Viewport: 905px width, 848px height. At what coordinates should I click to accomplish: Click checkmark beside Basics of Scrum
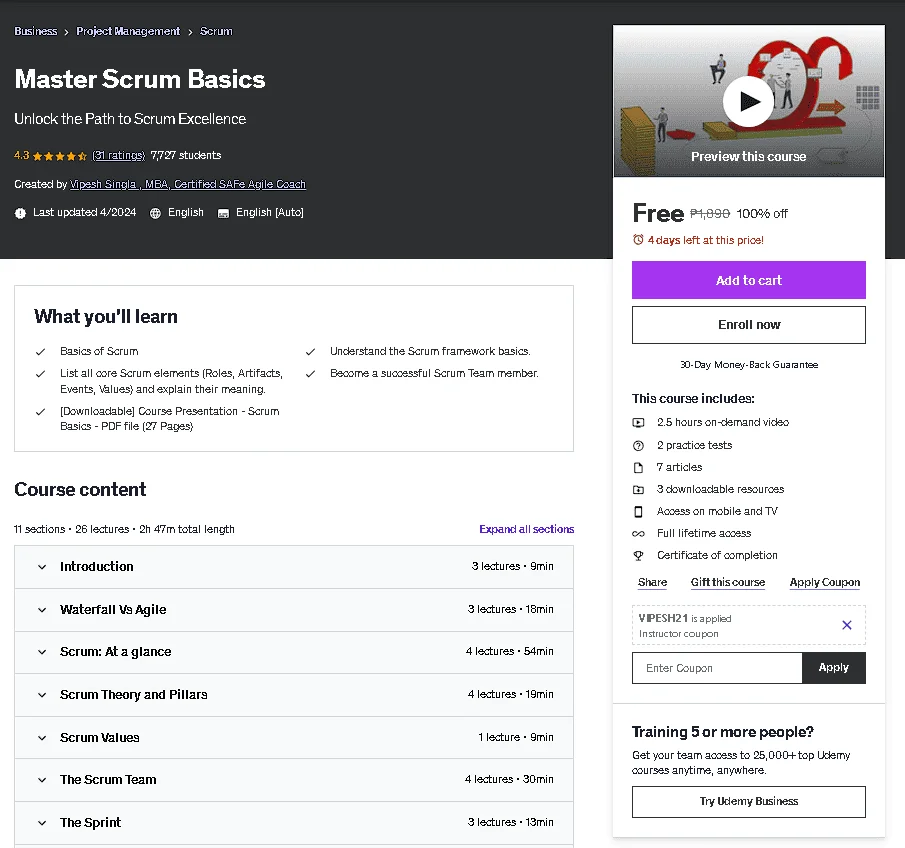point(40,352)
